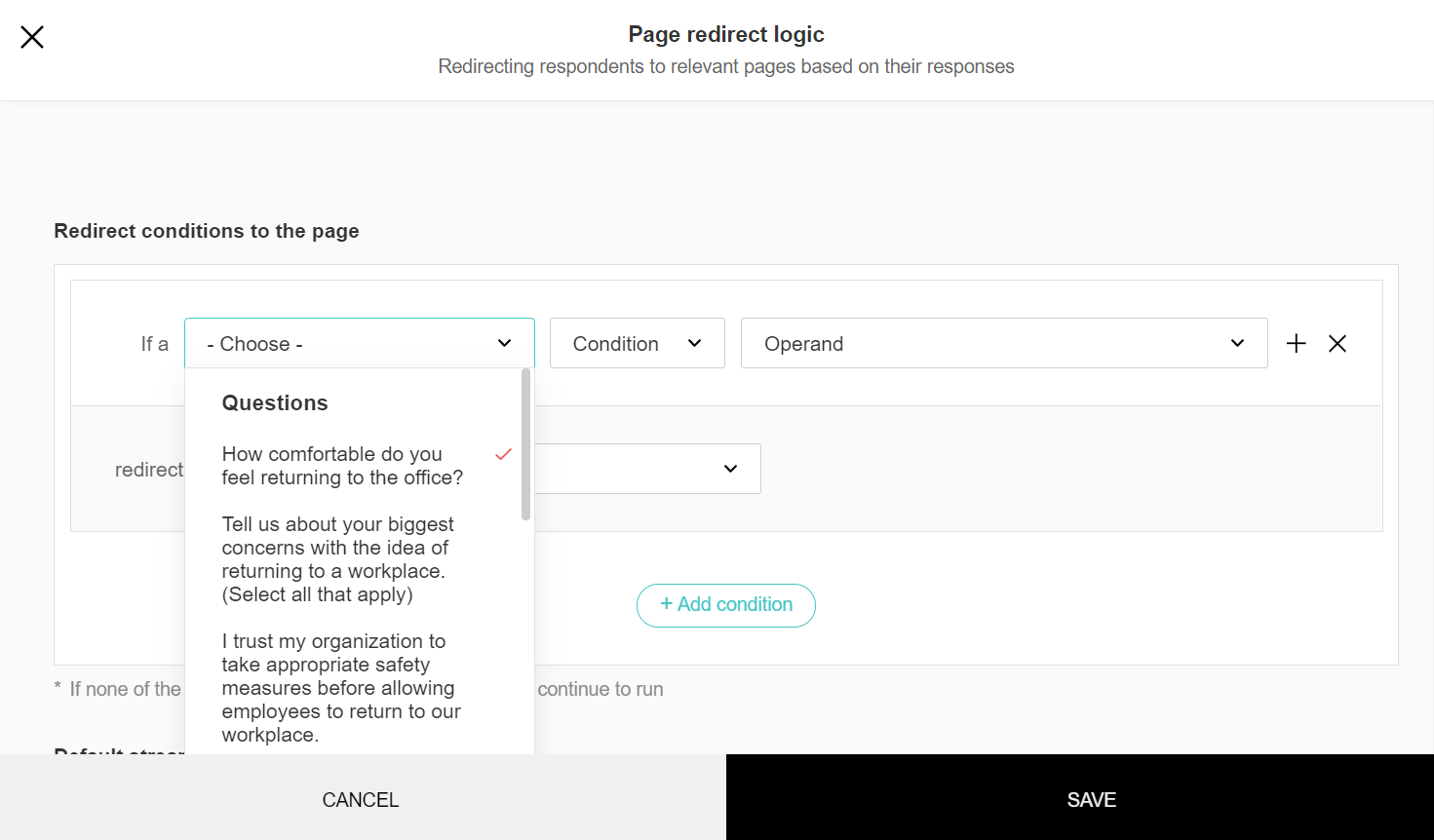The image size is (1434, 840).
Task: Close the Page redirect logic dialog
Action: [x=31, y=36]
